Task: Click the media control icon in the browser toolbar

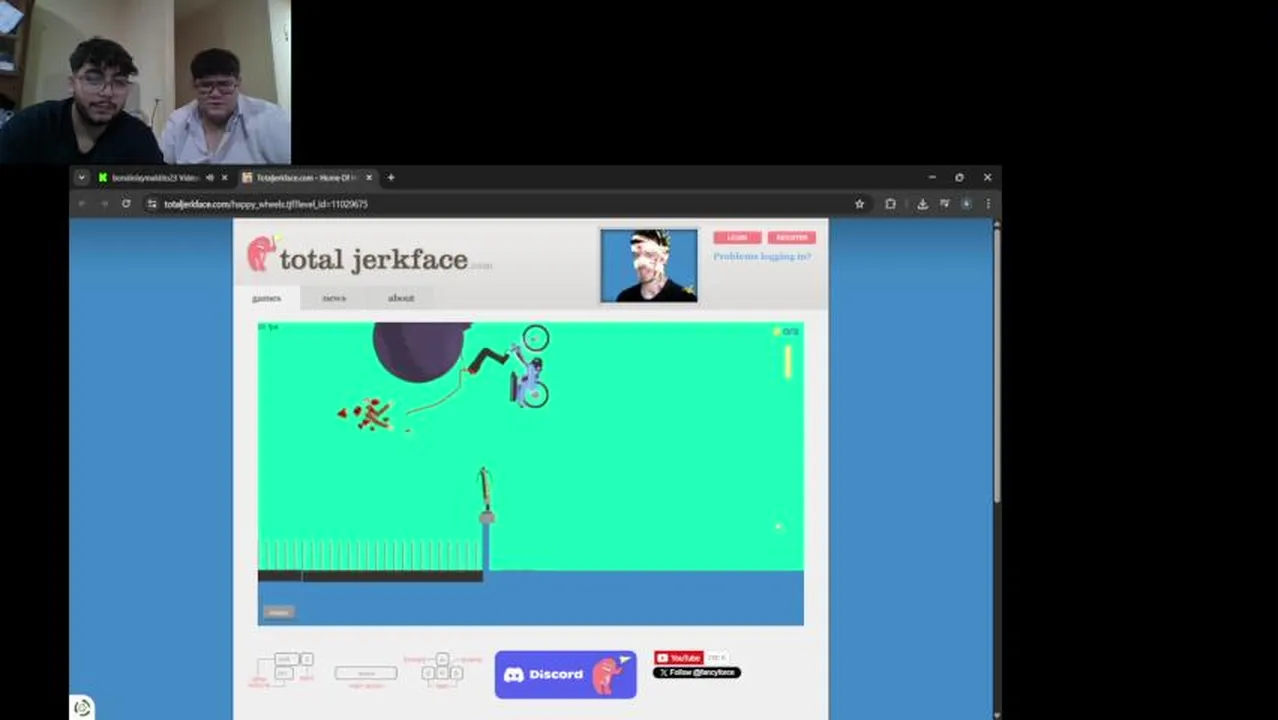Action: (944, 204)
